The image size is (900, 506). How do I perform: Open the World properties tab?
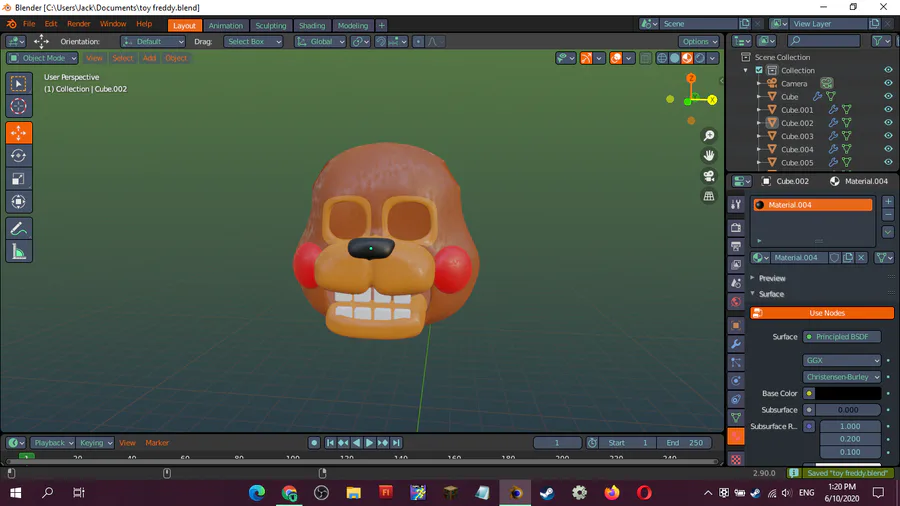(736, 301)
